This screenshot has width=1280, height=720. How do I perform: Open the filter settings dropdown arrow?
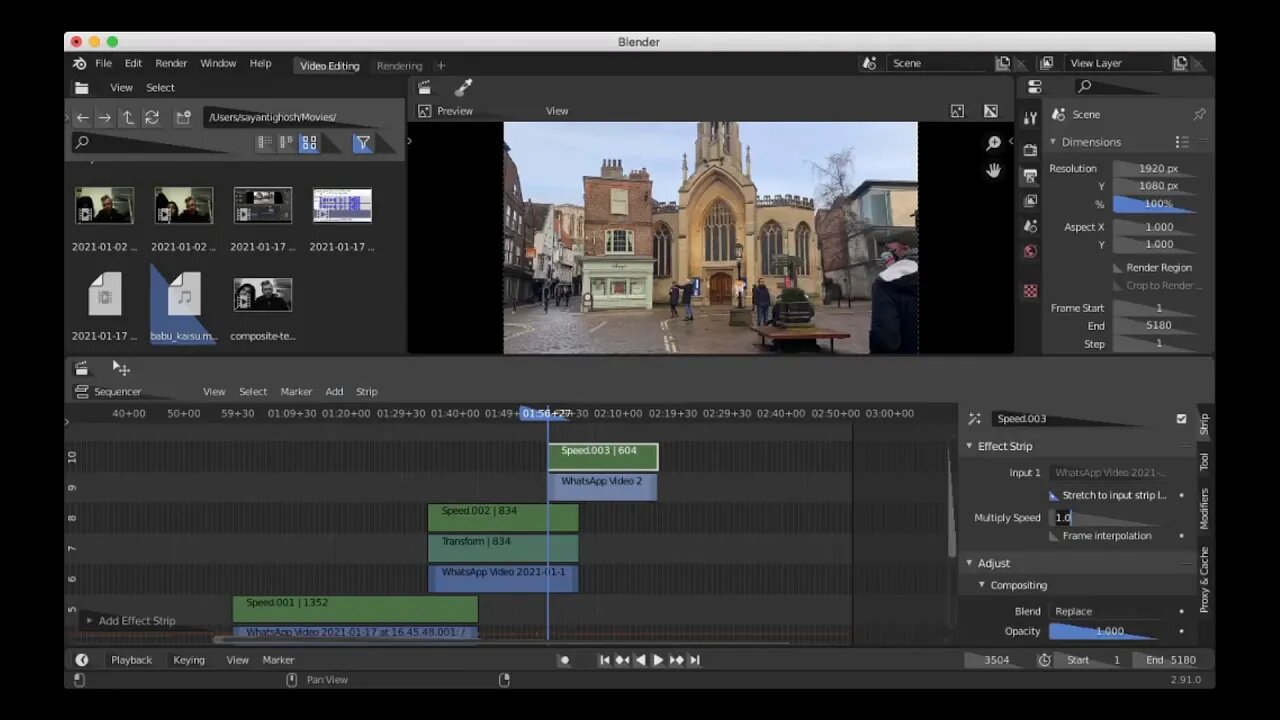click(385, 143)
